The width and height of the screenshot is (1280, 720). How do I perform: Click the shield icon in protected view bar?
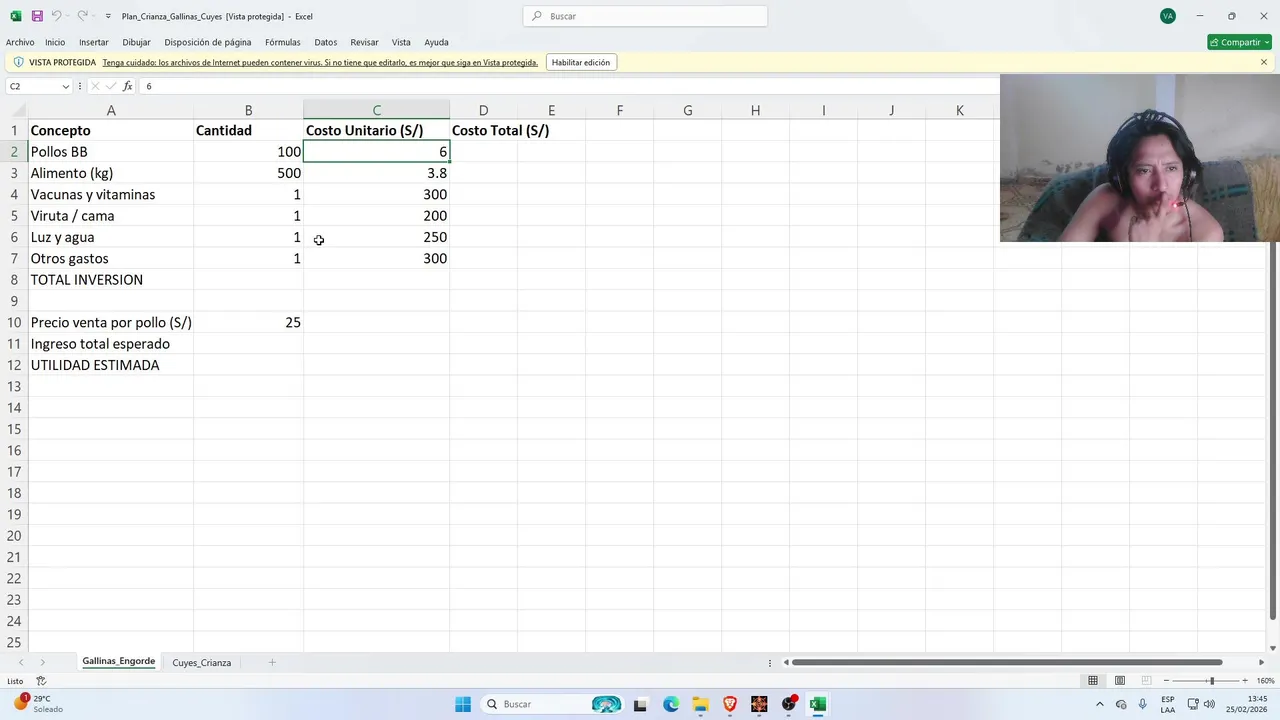point(18,62)
